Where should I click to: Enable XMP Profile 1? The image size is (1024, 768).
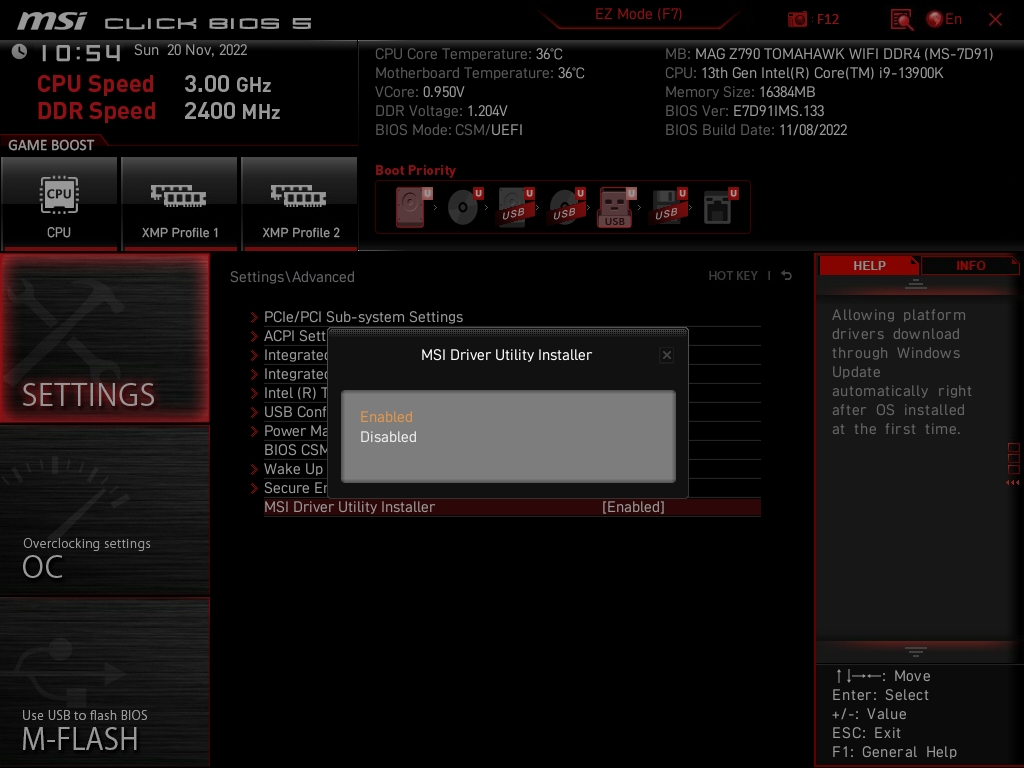pyautogui.click(x=180, y=204)
